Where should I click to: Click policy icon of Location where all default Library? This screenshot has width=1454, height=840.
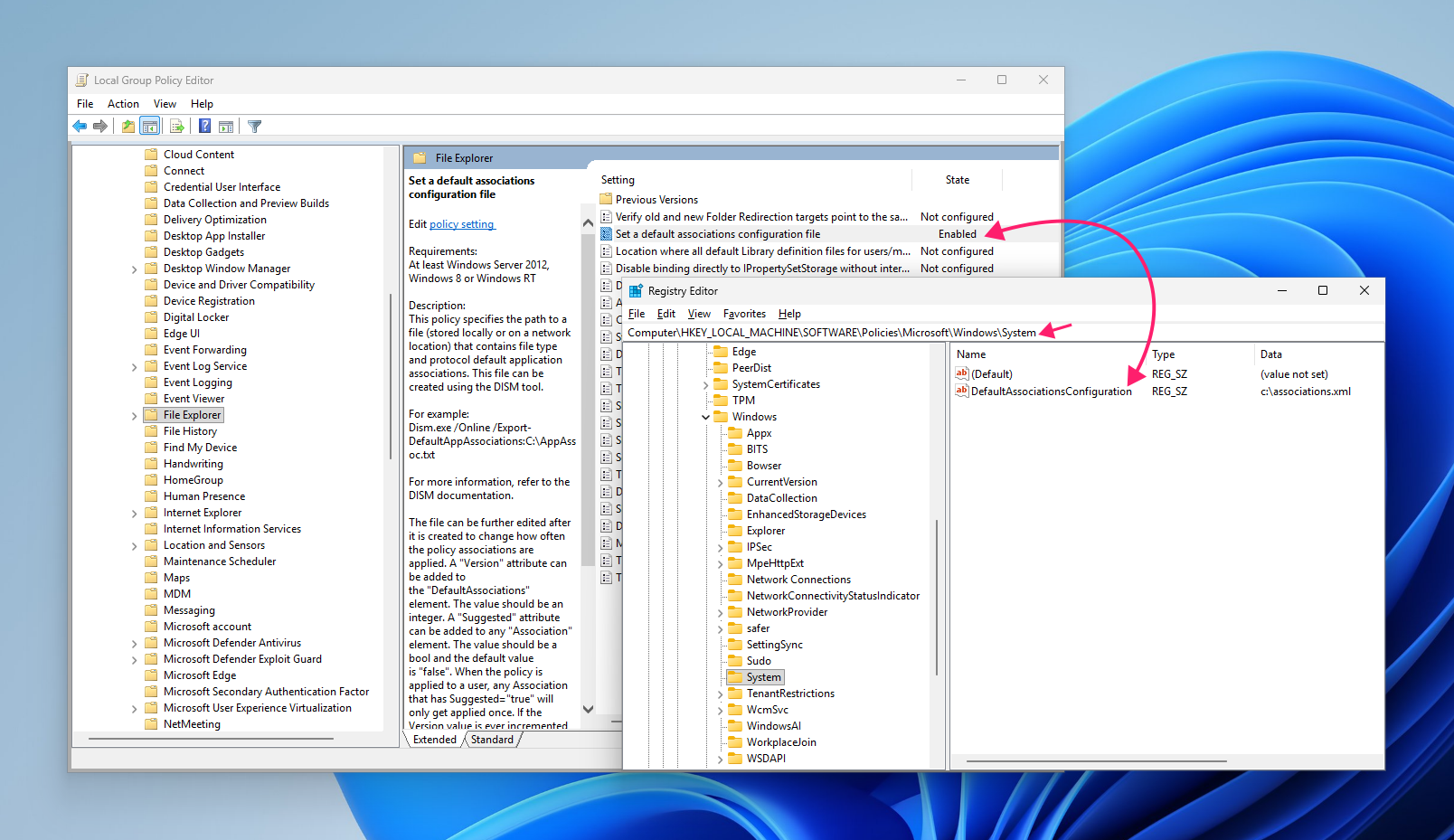tap(607, 250)
